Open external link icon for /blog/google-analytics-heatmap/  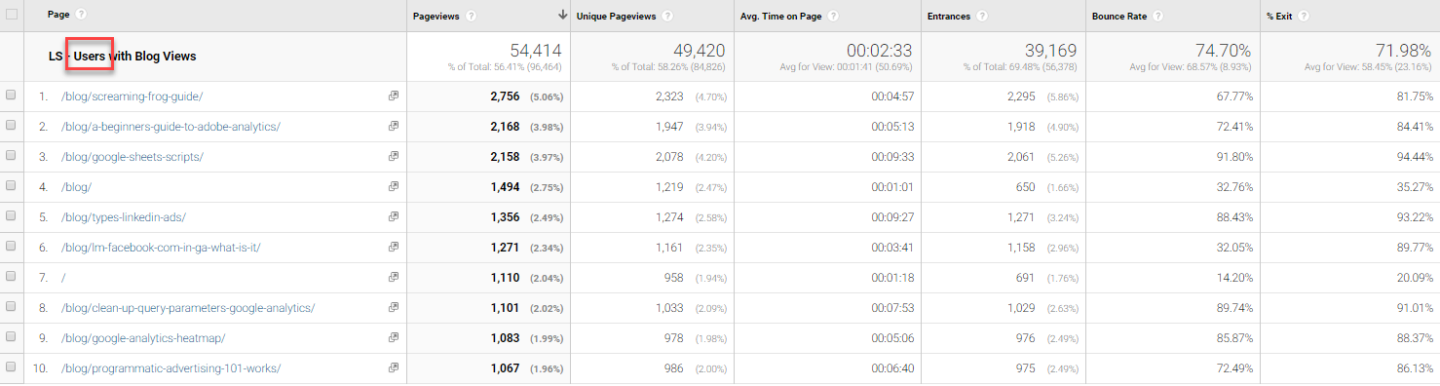tap(394, 338)
